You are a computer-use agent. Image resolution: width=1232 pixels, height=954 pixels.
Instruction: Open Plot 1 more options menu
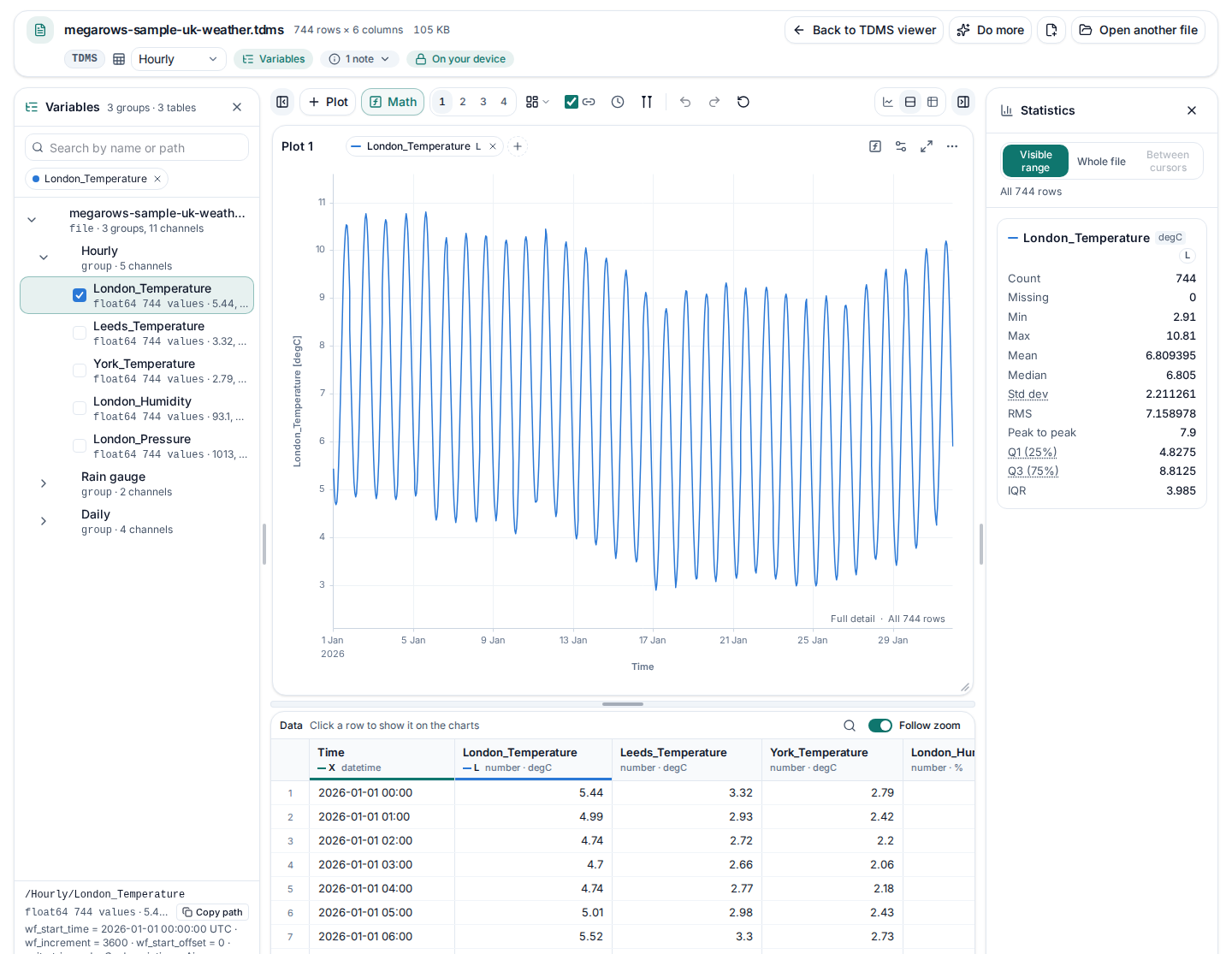[x=952, y=146]
